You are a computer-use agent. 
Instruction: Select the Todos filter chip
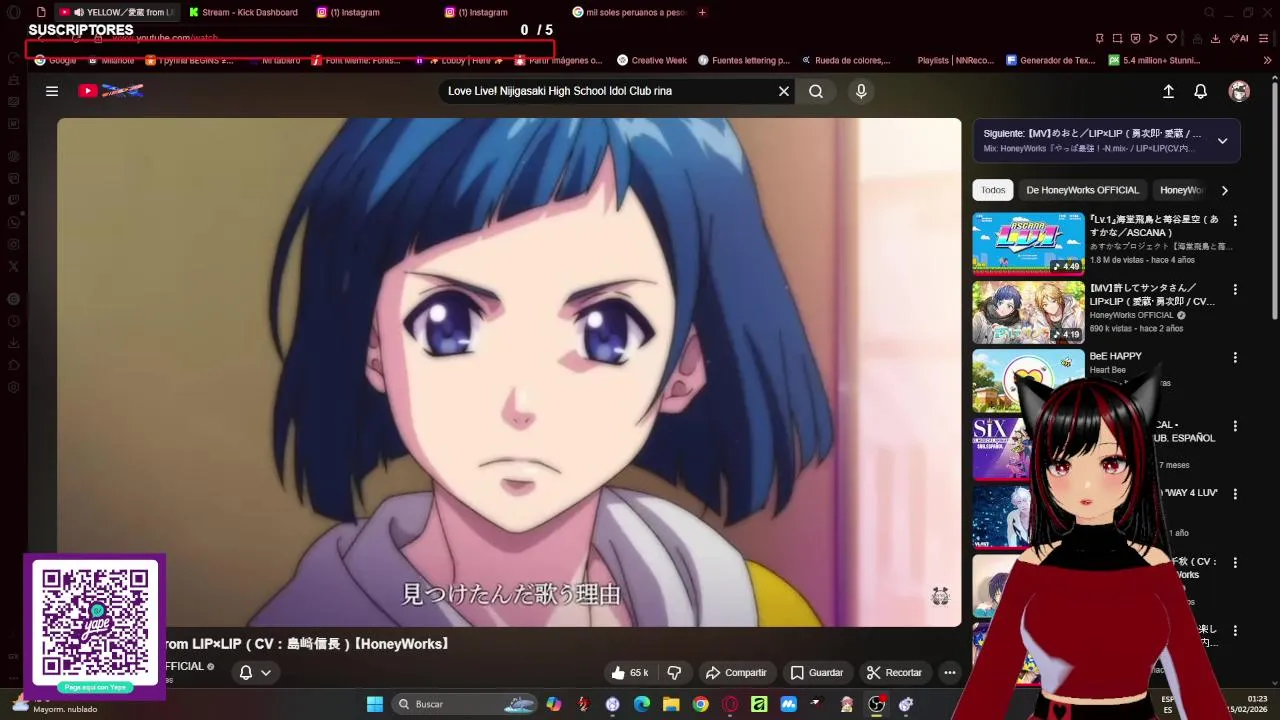pyautogui.click(x=993, y=190)
